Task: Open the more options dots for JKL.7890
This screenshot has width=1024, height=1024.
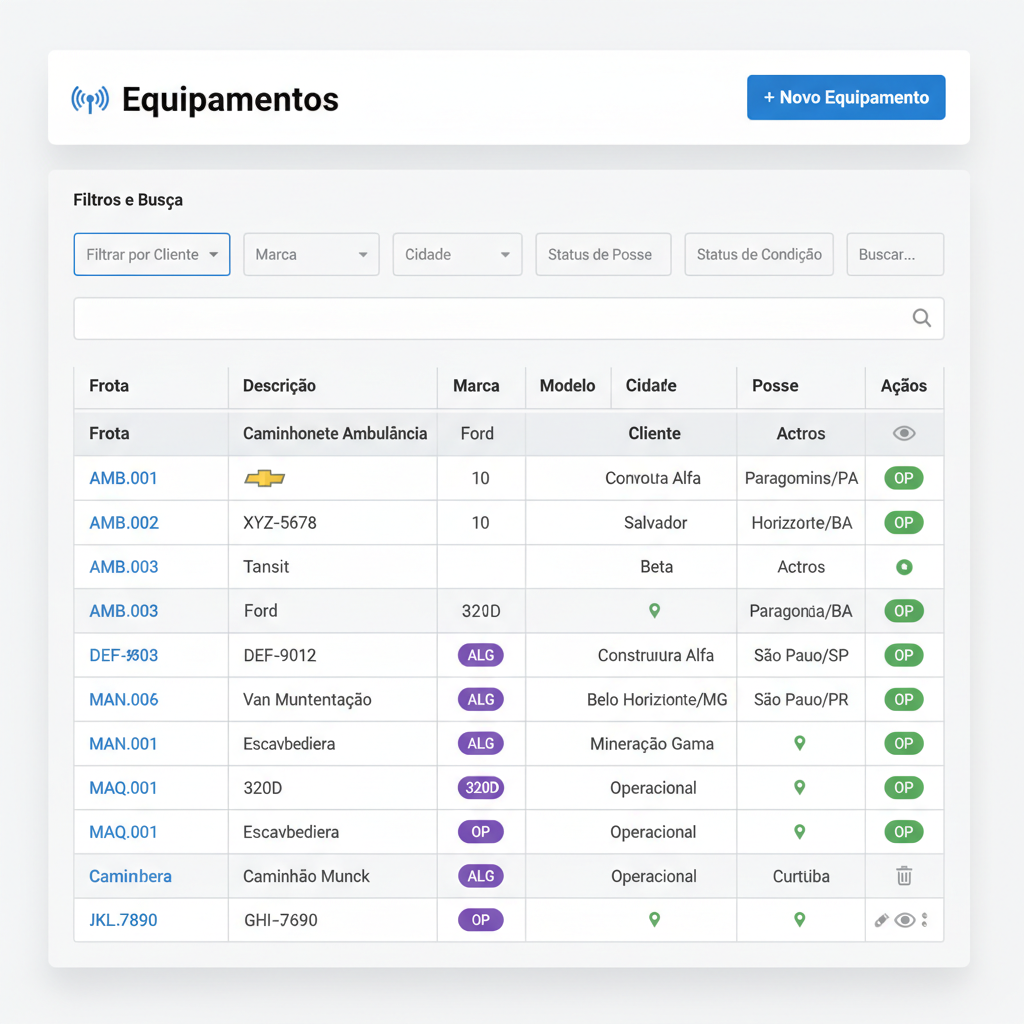Action: [924, 920]
